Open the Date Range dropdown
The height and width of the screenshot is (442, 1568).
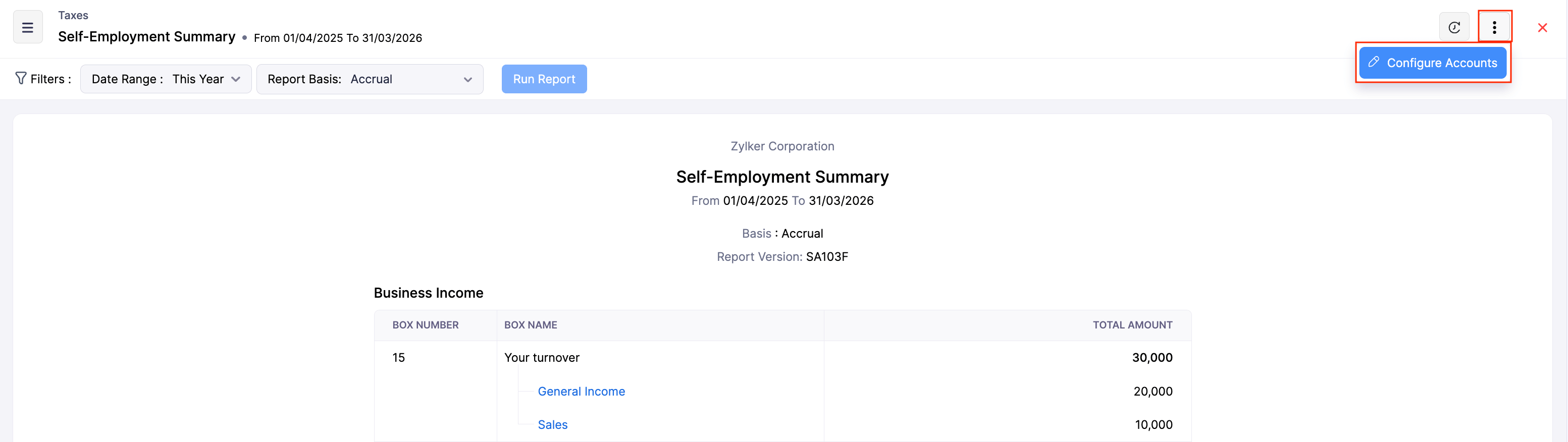click(x=166, y=79)
